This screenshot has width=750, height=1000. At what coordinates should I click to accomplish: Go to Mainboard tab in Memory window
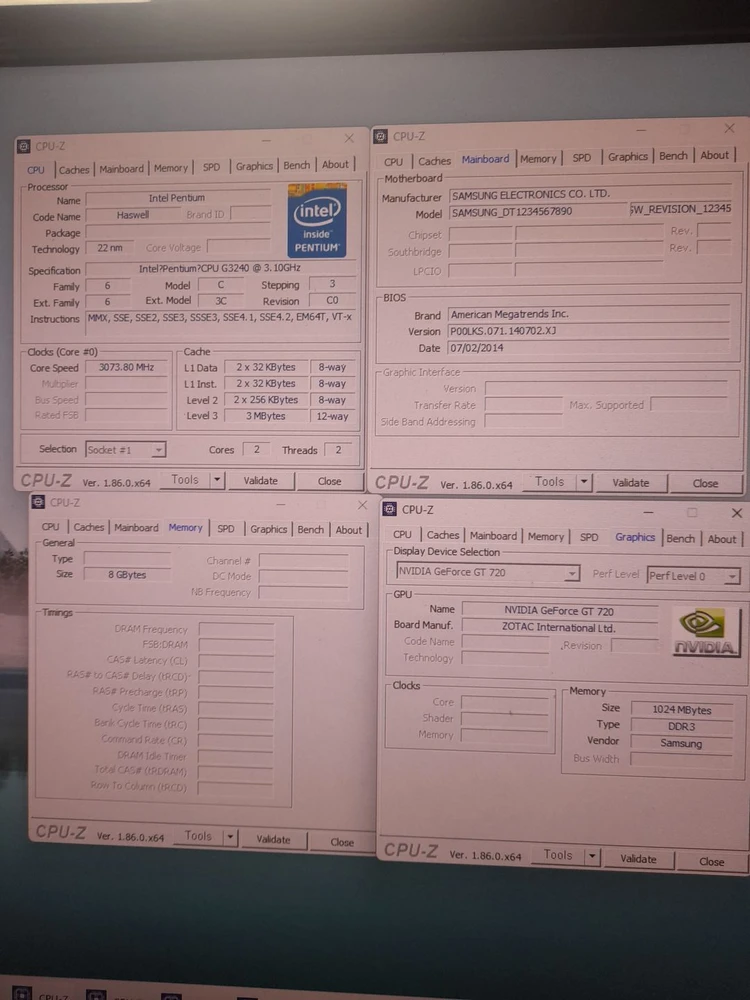coord(136,527)
